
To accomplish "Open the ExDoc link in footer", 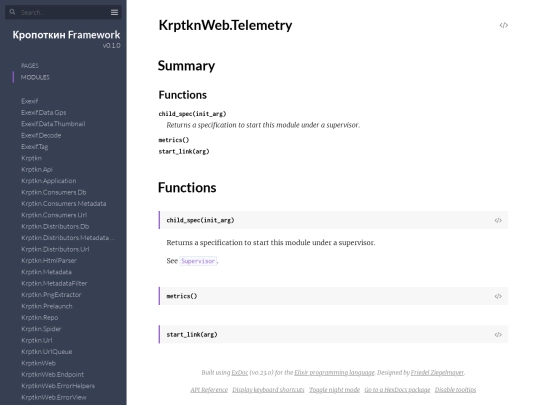I will pos(240,373).
